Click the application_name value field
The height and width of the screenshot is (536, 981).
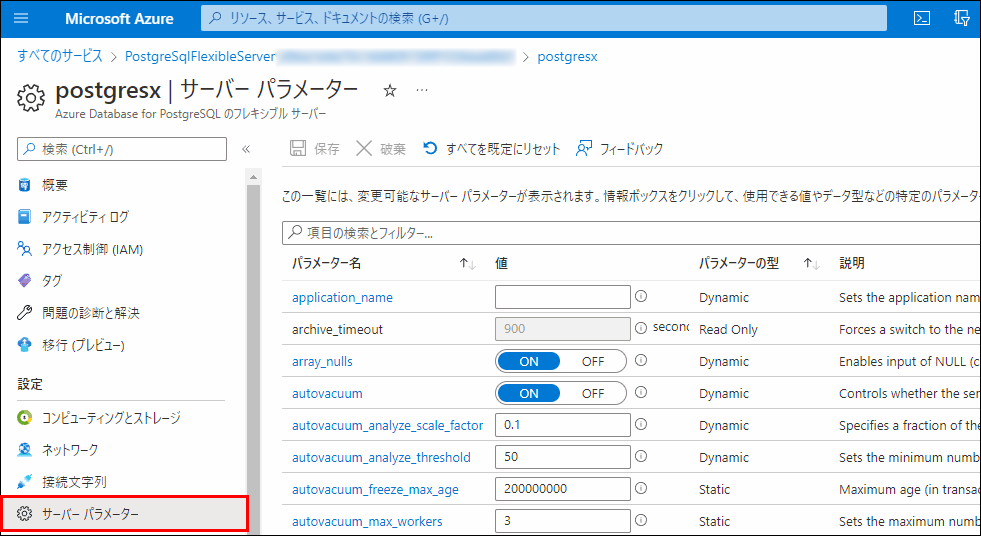point(562,297)
